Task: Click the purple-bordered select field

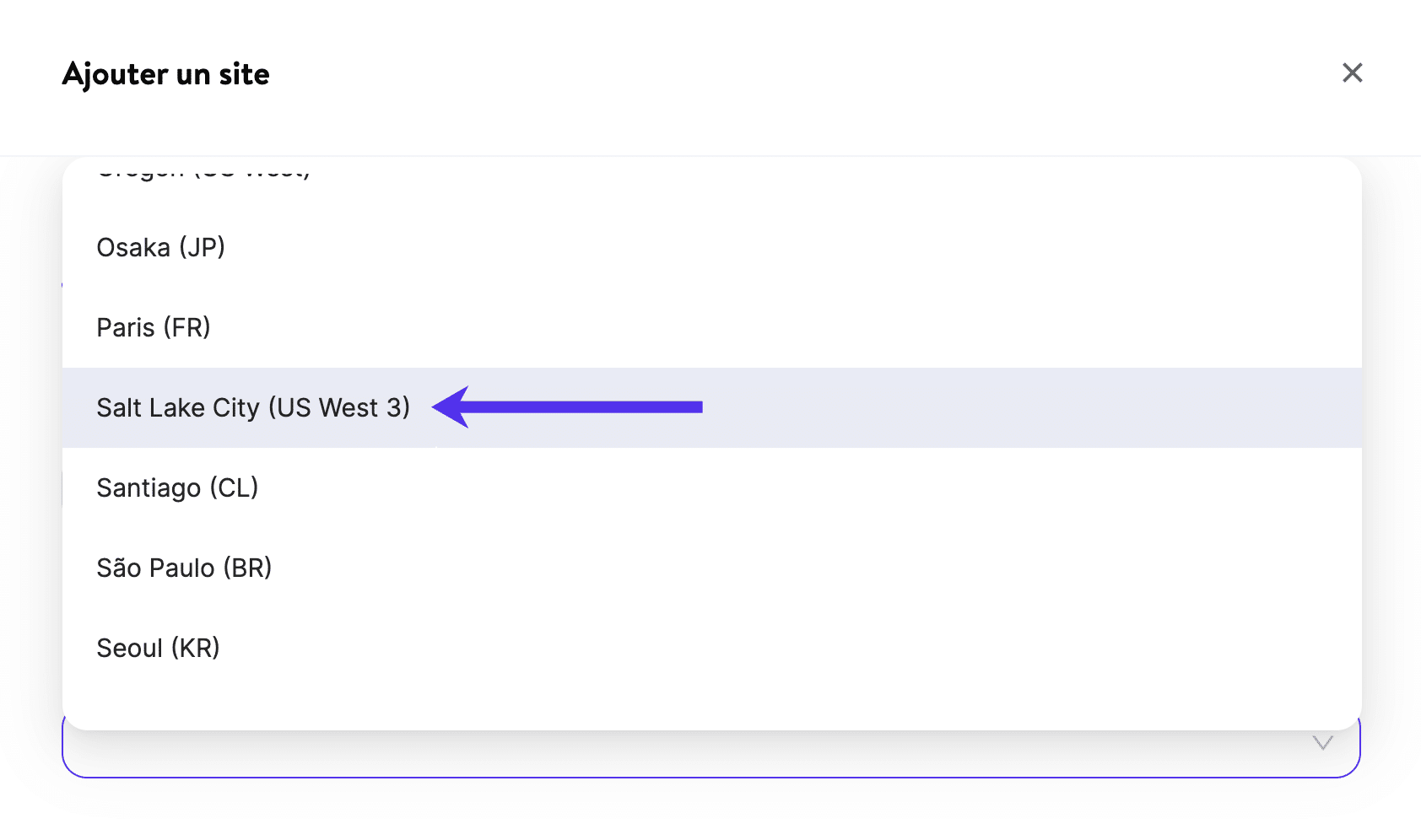Action: coord(675,755)
